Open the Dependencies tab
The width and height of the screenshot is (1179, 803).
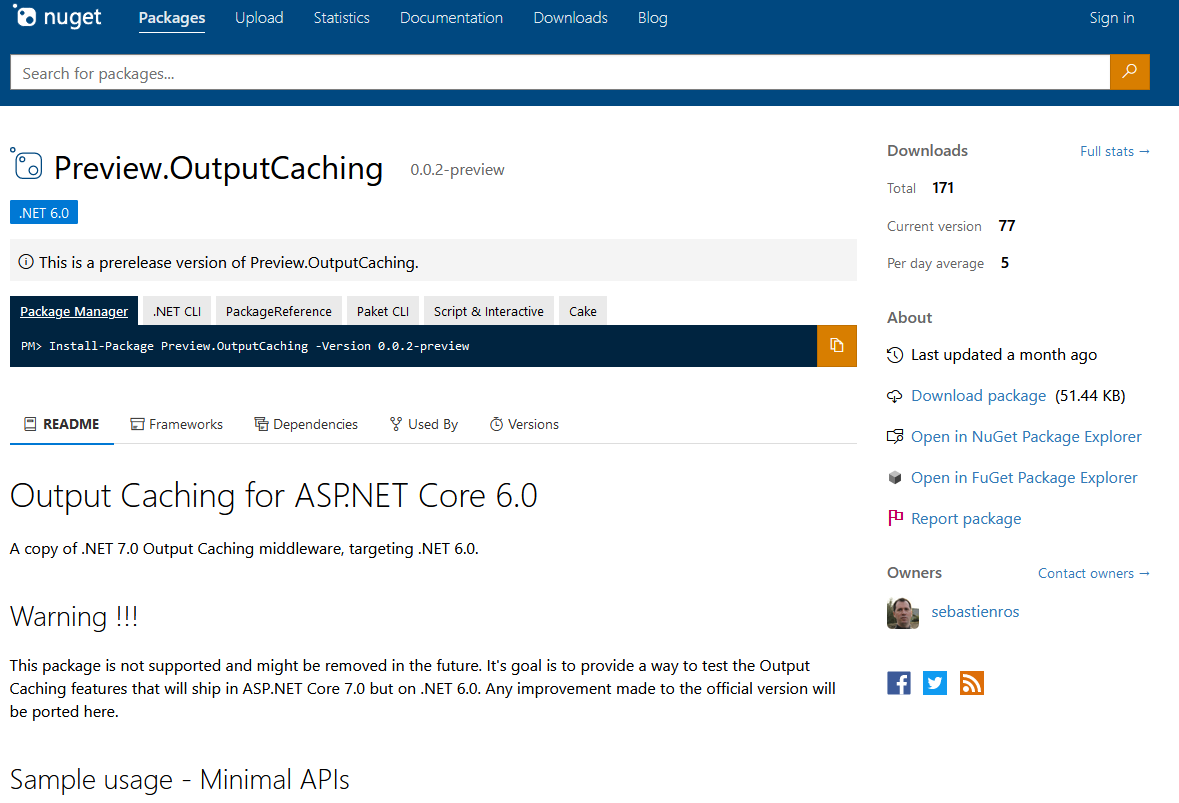point(306,424)
